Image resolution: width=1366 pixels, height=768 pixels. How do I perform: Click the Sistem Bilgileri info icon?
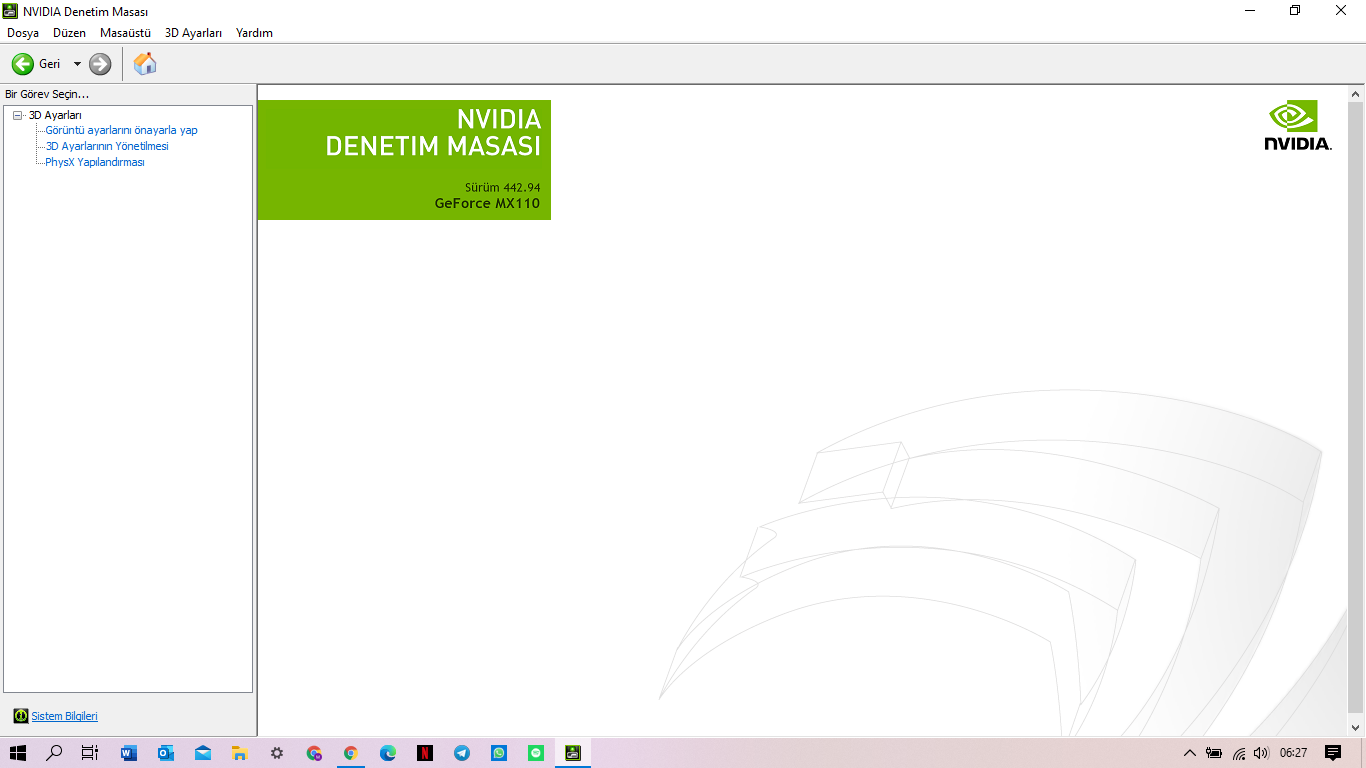point(21,716)
